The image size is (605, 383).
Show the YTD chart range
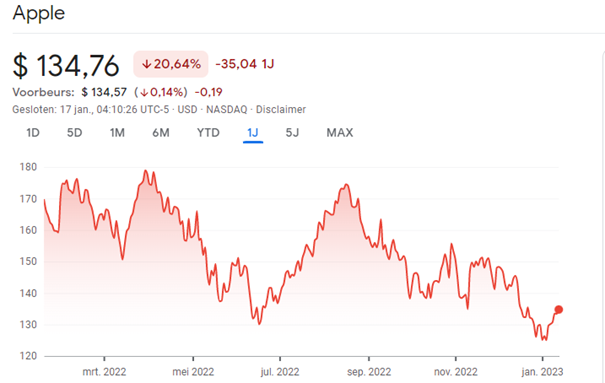pyautogui.click(x=208, y=133)
